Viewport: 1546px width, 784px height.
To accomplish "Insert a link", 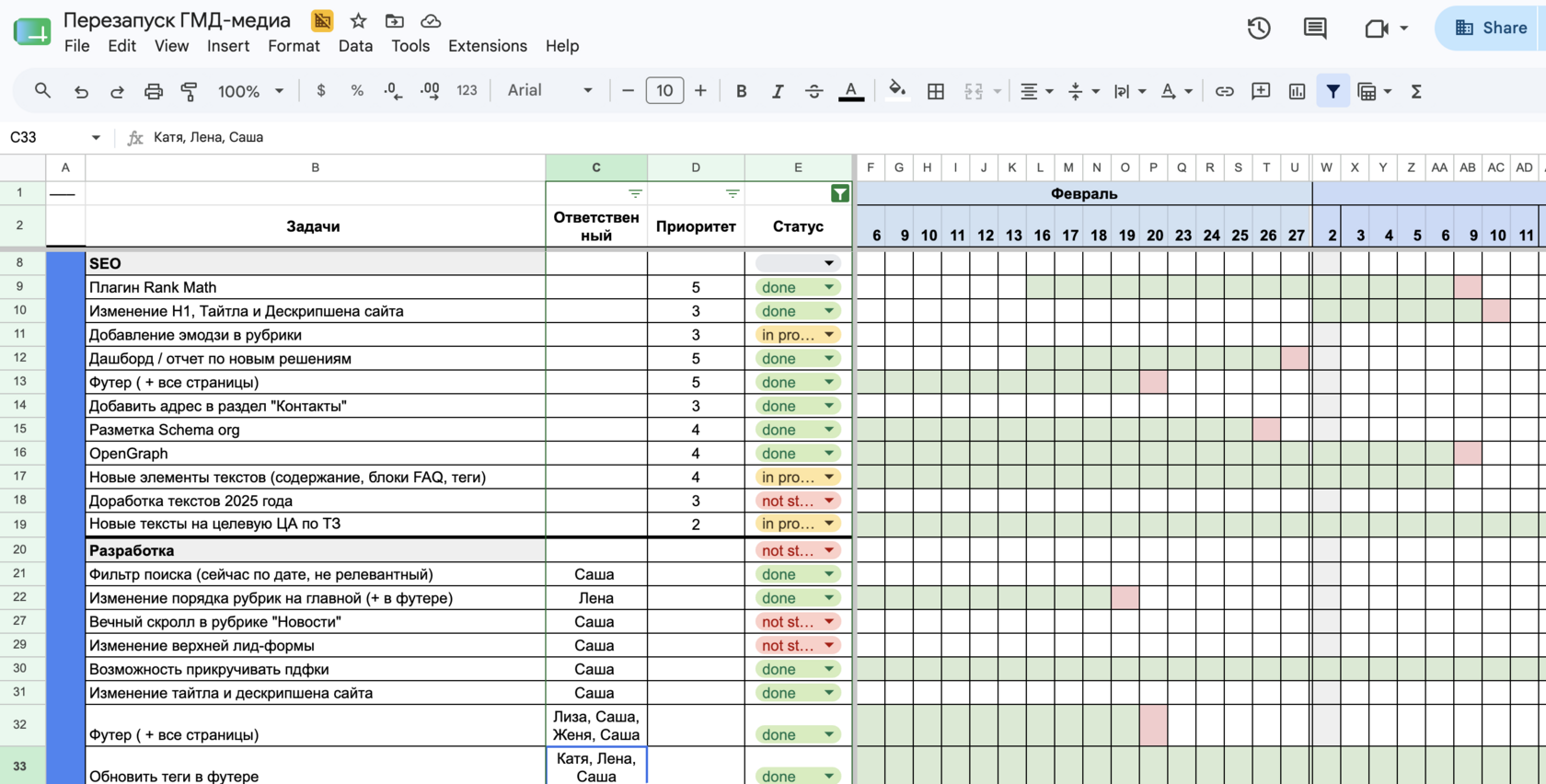I will (1224, 91).
